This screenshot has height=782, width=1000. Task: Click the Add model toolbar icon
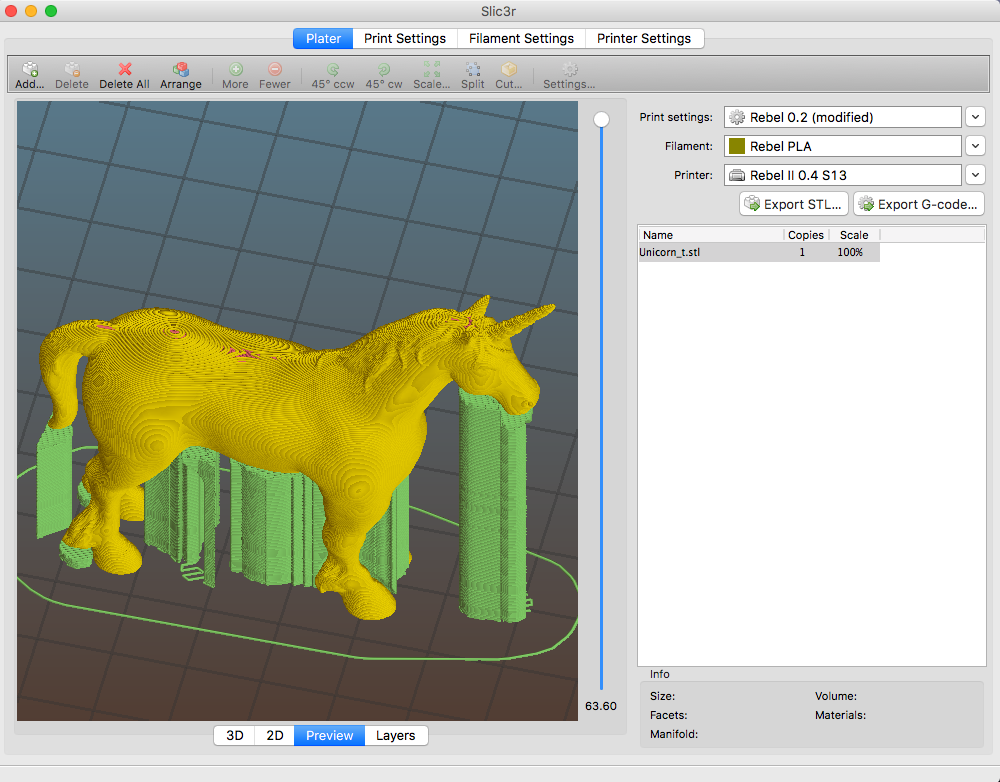pyautogui.click(x=30, y=70)
